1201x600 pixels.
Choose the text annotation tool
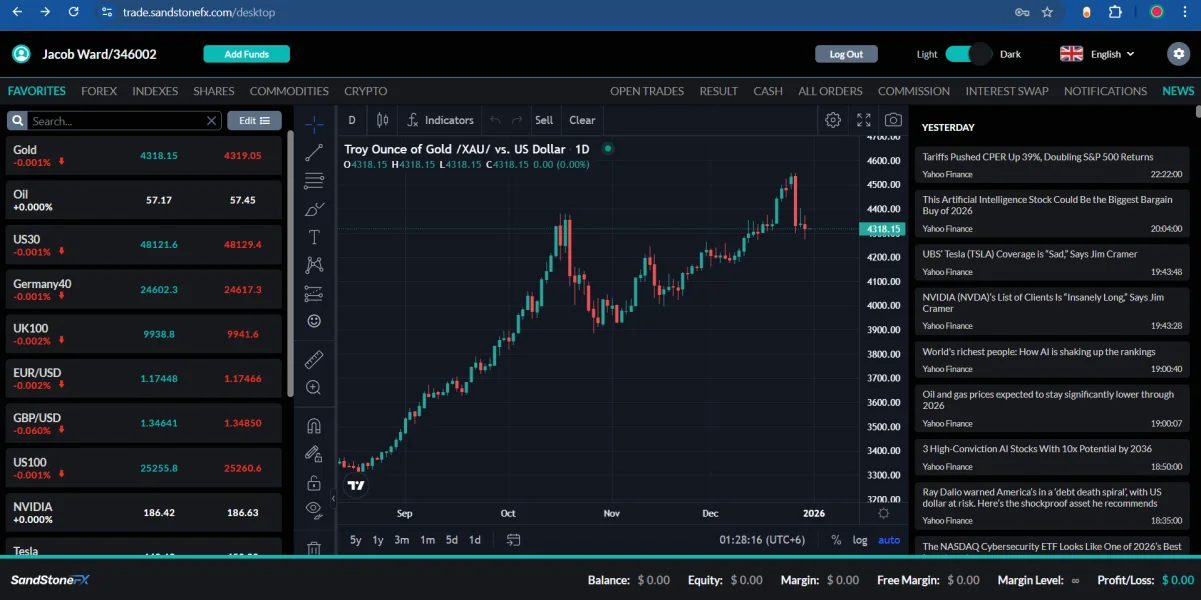coord(314,237)
